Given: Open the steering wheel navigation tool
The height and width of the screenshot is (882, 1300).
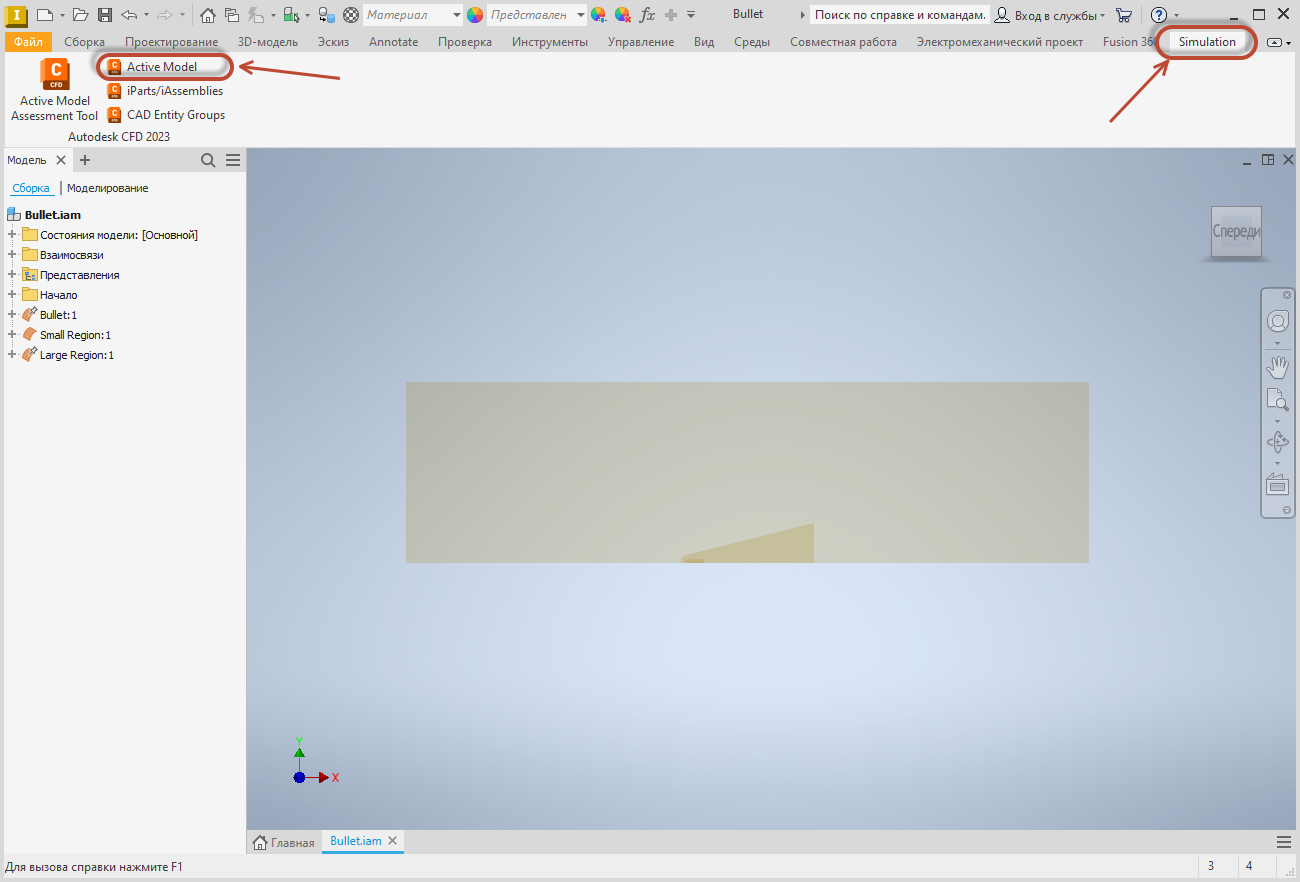Looking at the screenshot, I should coord(1278,321).
